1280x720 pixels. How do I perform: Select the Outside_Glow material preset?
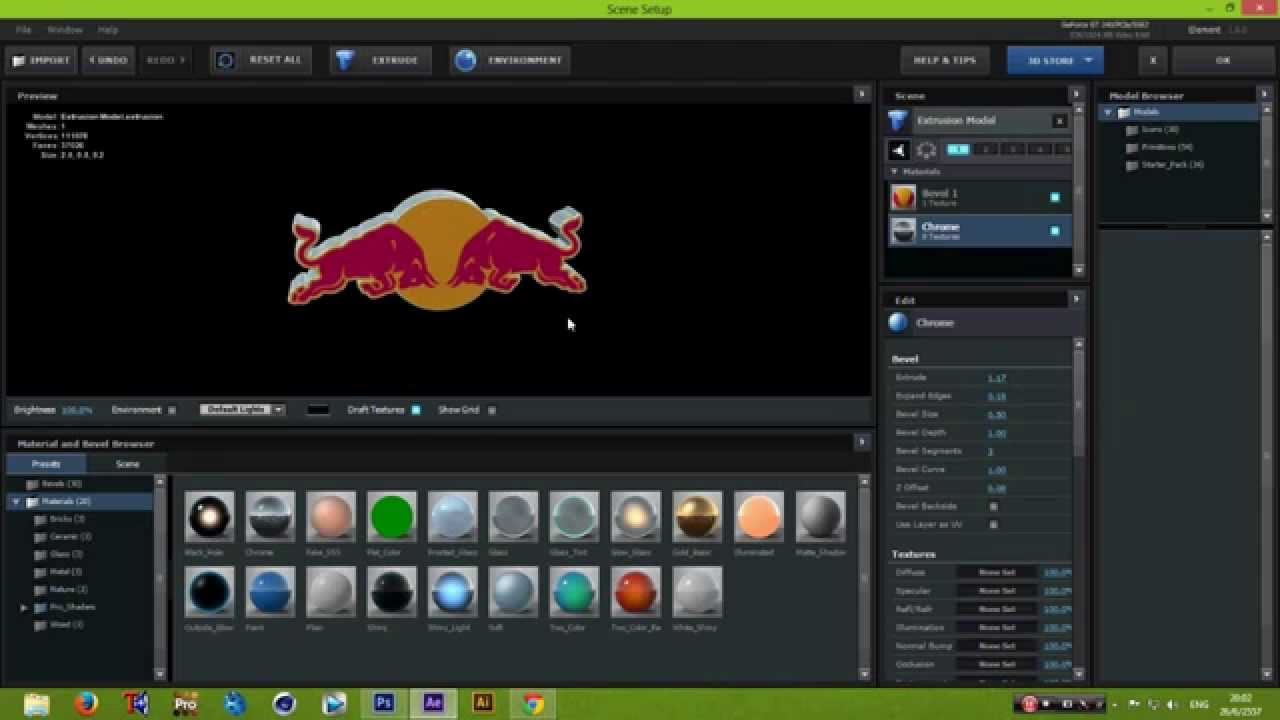click(x=210, y=592)
